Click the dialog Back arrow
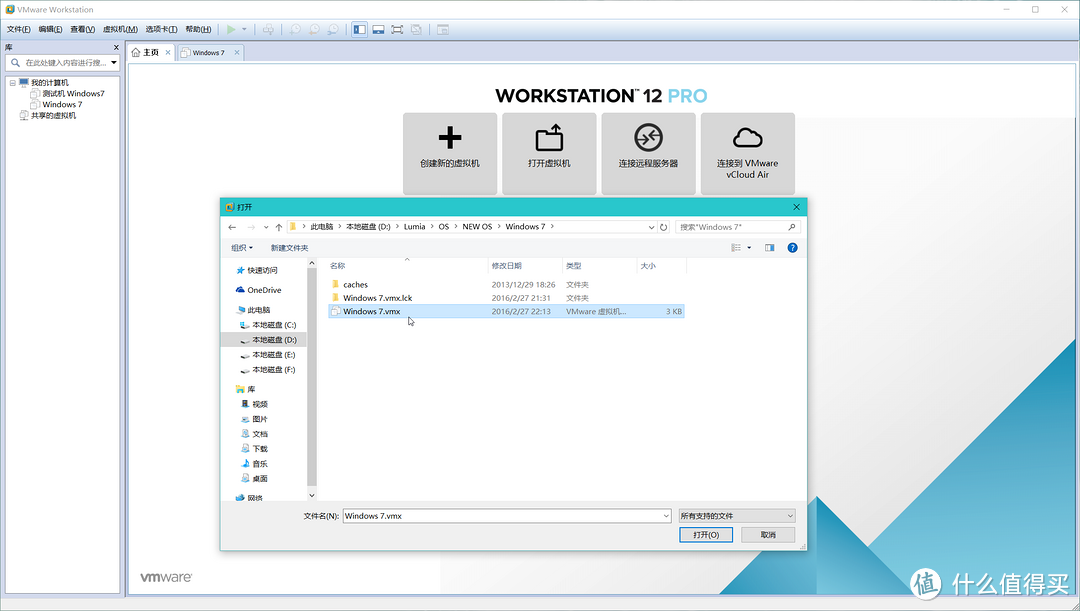The width and height of the screenshot is (1080, 611). pyautogui.click(x=232, y=227)
